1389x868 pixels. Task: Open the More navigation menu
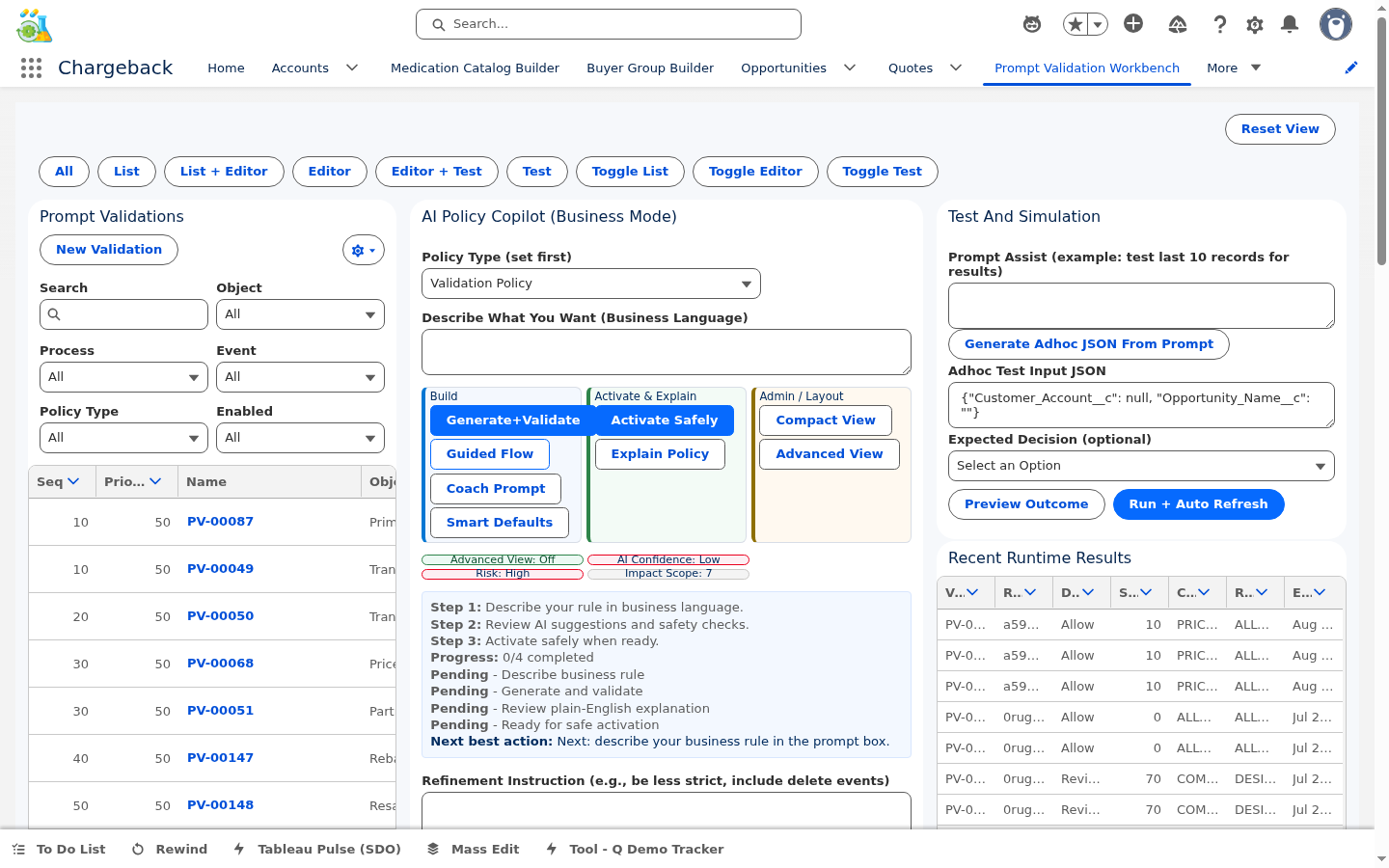pos(1234,68)
